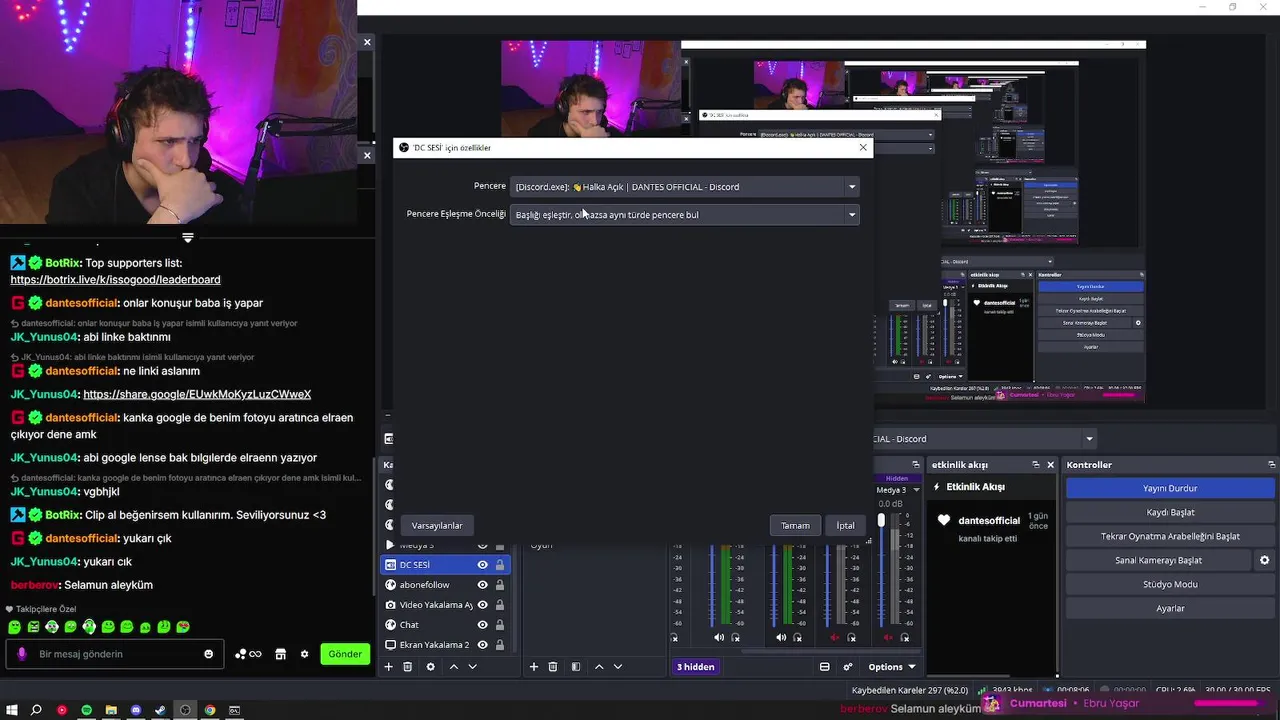
Task: Open the botrix.live leaderboard link
Action: tap(115, 280)
